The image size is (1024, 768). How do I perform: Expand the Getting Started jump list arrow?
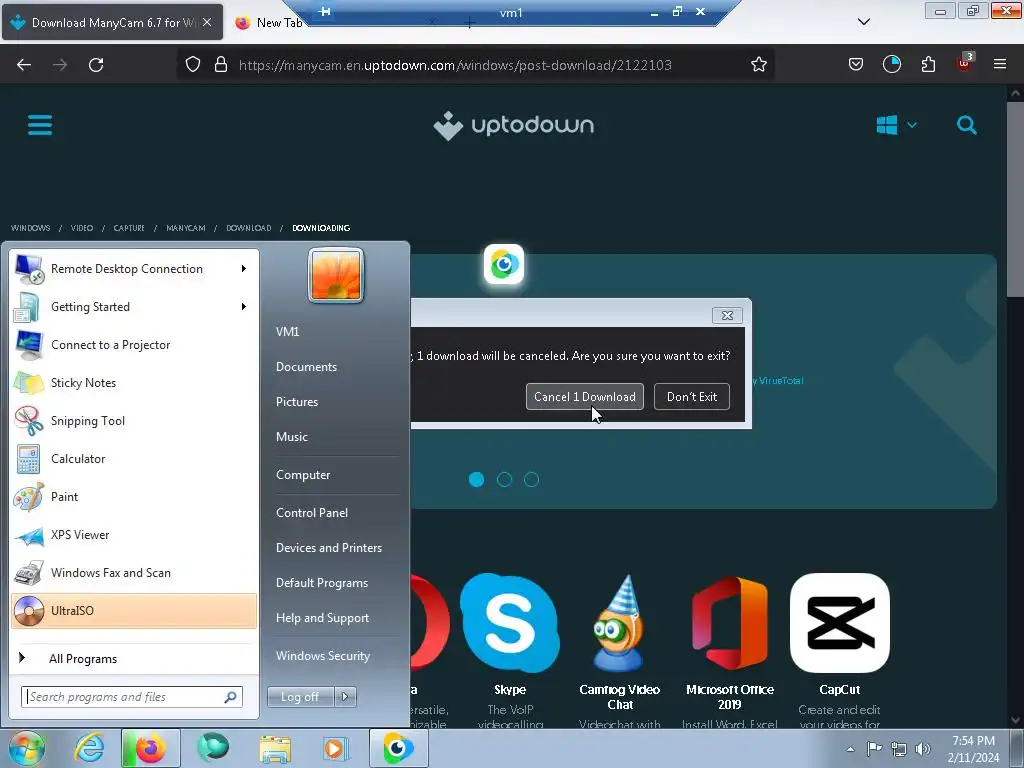(244, 306)
